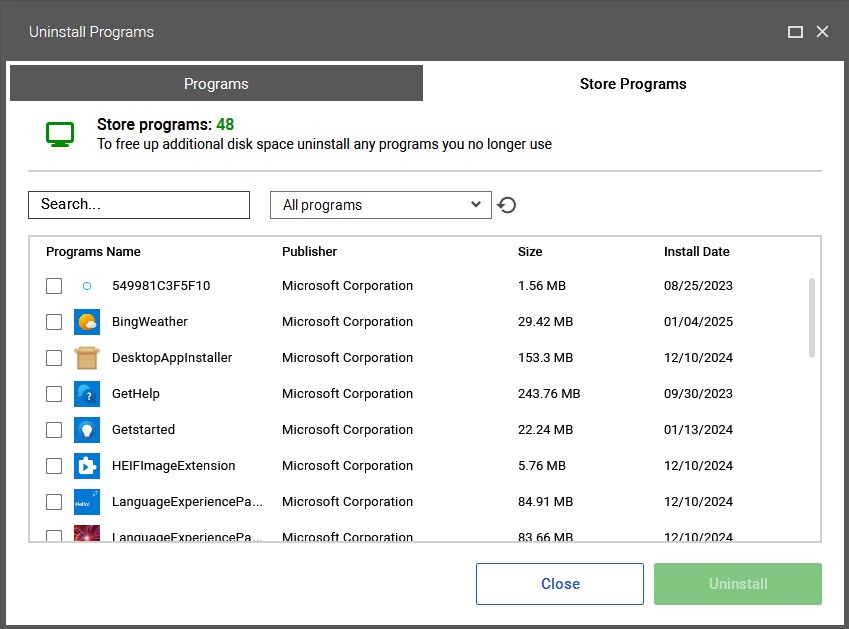The height and width of the screenshot is (629, 849).
Task: Click the program list vertical scrollbar
Action: 812,318
